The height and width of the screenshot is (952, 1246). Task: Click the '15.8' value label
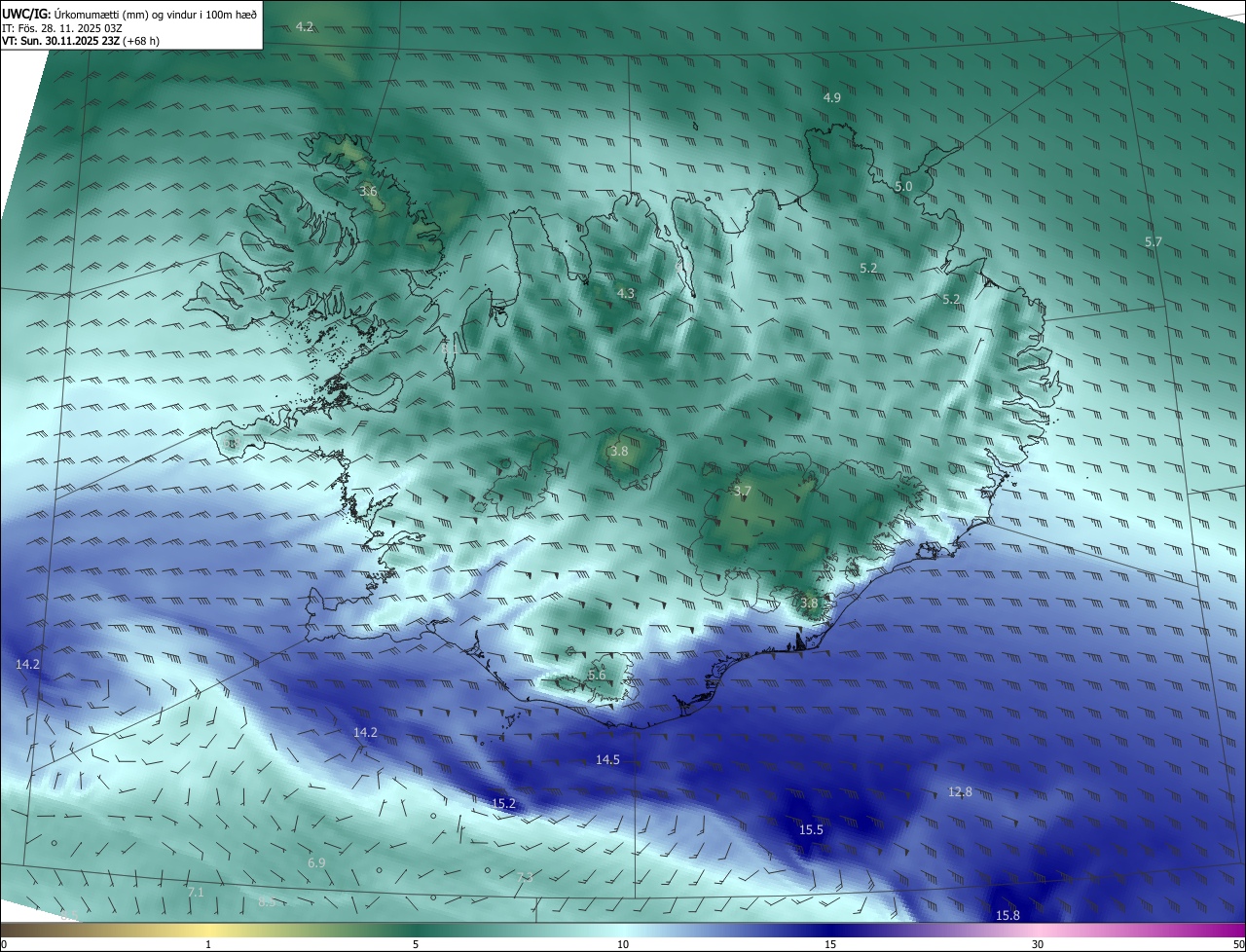coord(1008,915)
